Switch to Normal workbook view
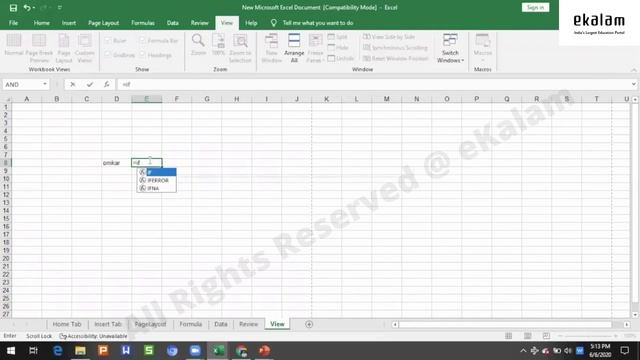Image resolution: width=640 pixels, height=360 pixels. [13, 45]
